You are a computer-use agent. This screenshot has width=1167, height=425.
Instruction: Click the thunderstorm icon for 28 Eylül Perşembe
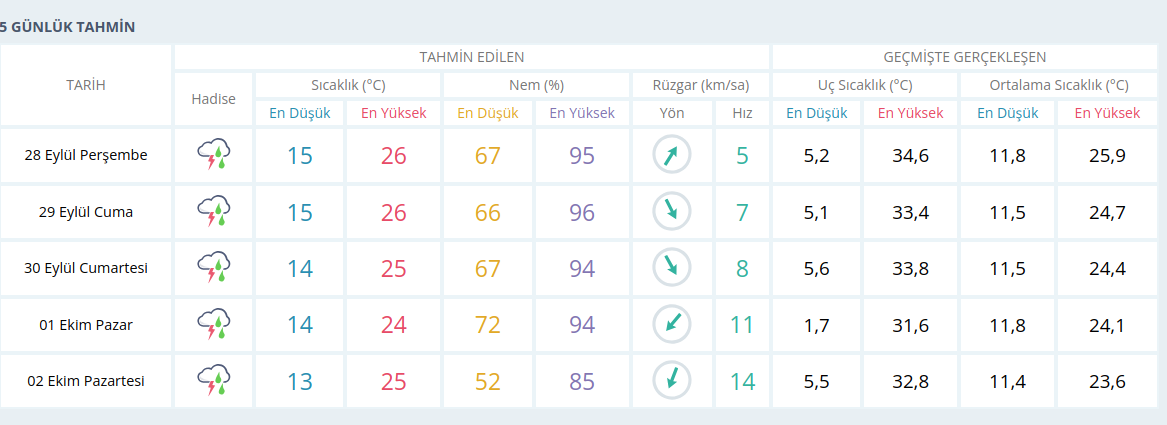click(x=214, y=155)
